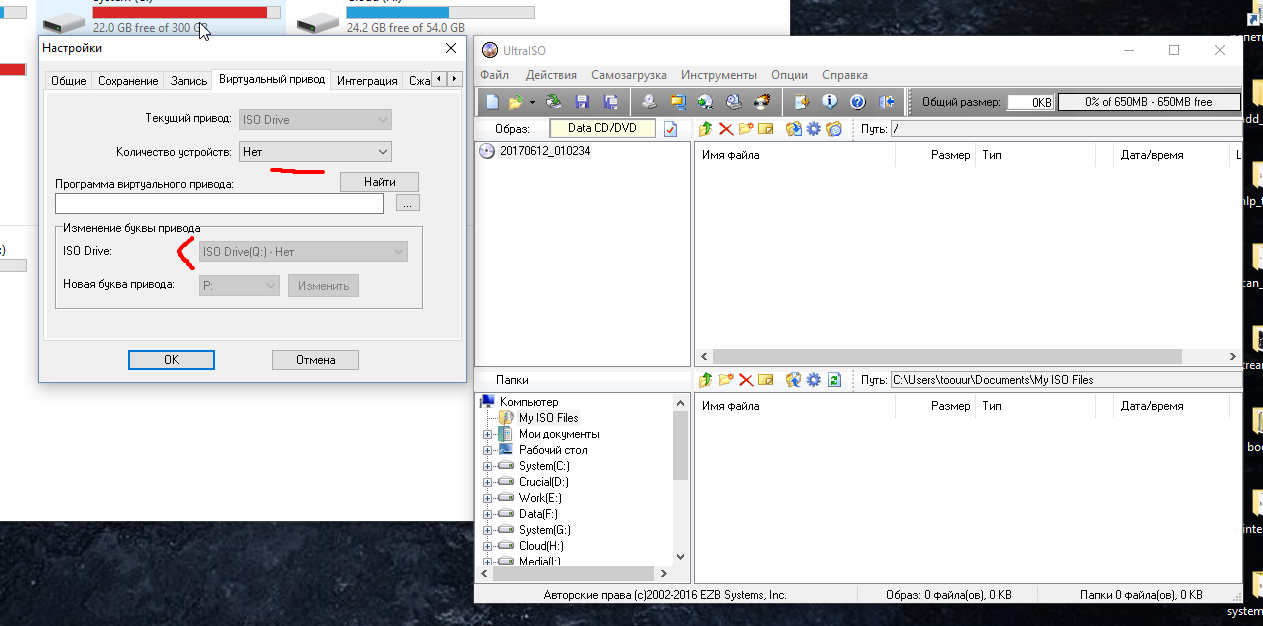Switch to the Запись tab
This screenshot has width=1263, height=626.
click(189, 81)
